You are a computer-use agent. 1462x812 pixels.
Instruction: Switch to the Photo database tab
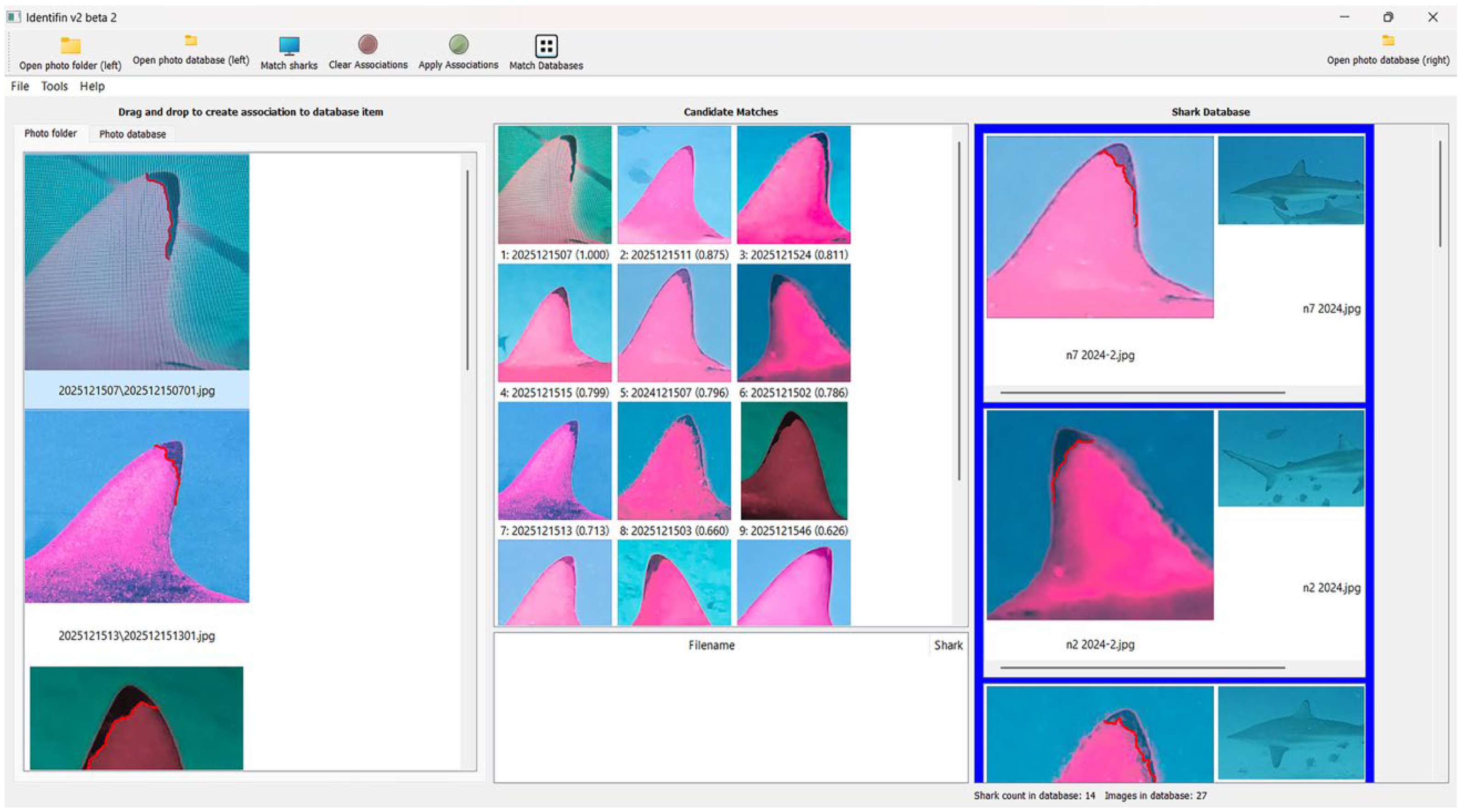click(x=132, y=134)
